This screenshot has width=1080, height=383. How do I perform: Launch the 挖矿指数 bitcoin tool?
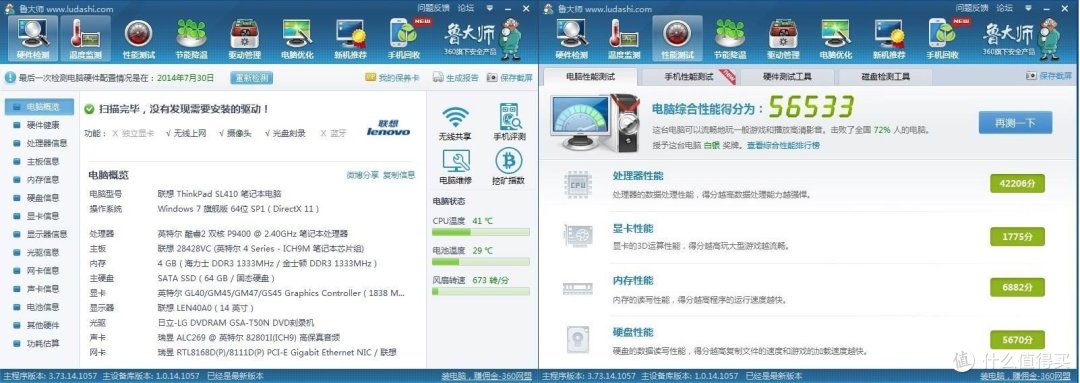pos(509,167)
